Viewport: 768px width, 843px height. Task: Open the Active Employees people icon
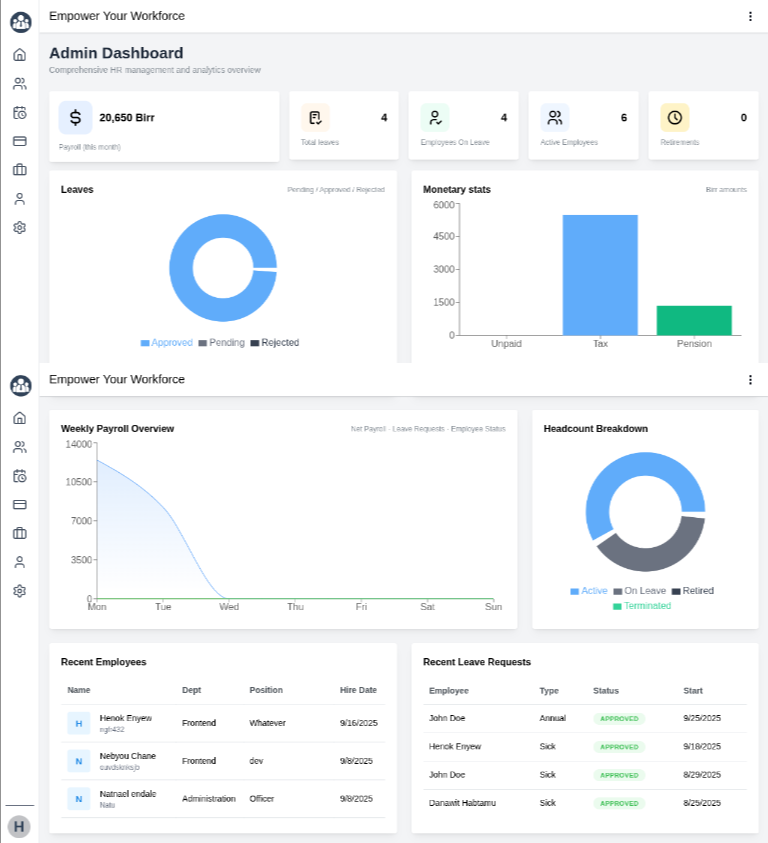tap(555, 118)
